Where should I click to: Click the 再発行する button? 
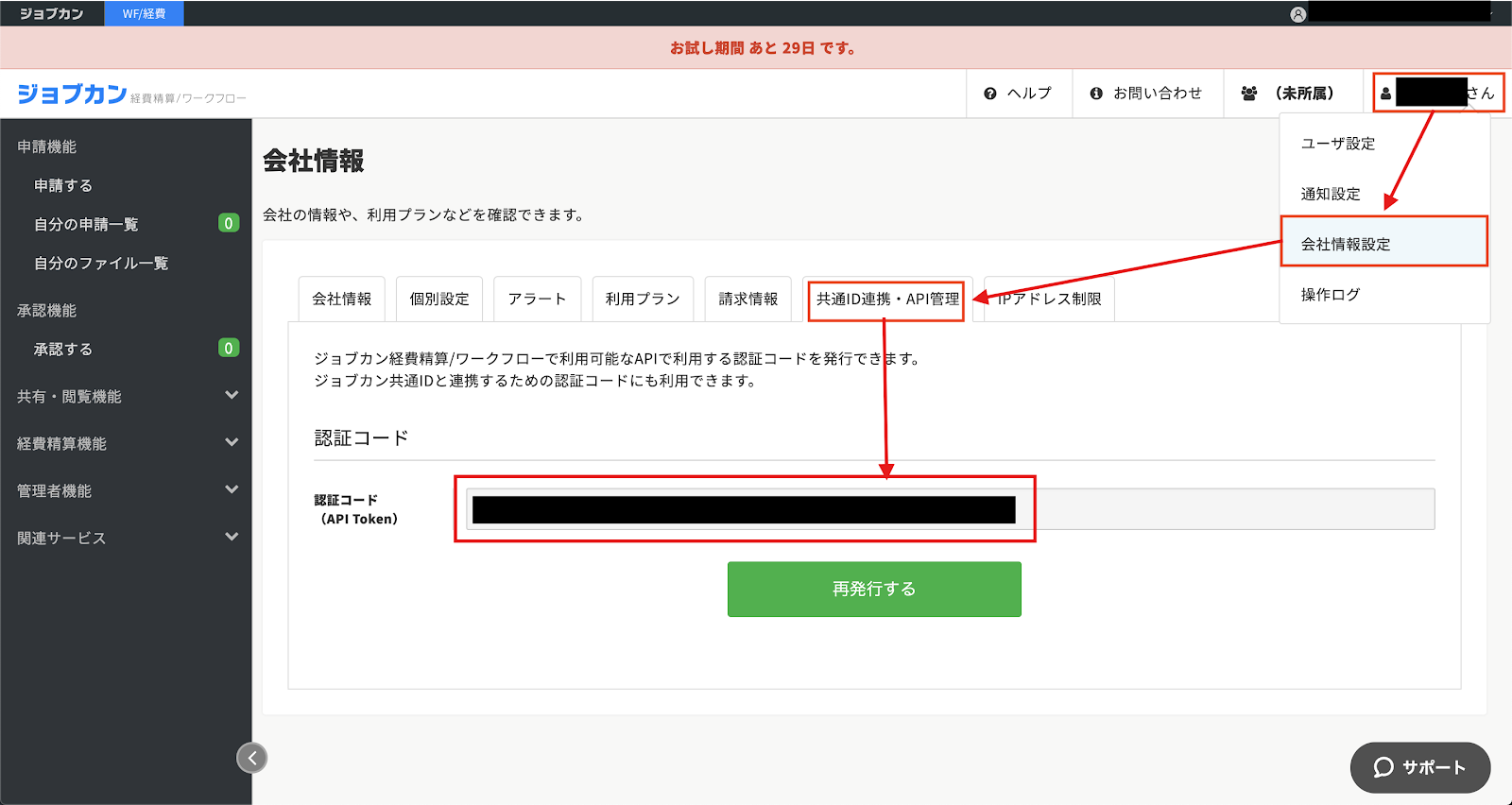pyautogui.click(x=874, y=589)
